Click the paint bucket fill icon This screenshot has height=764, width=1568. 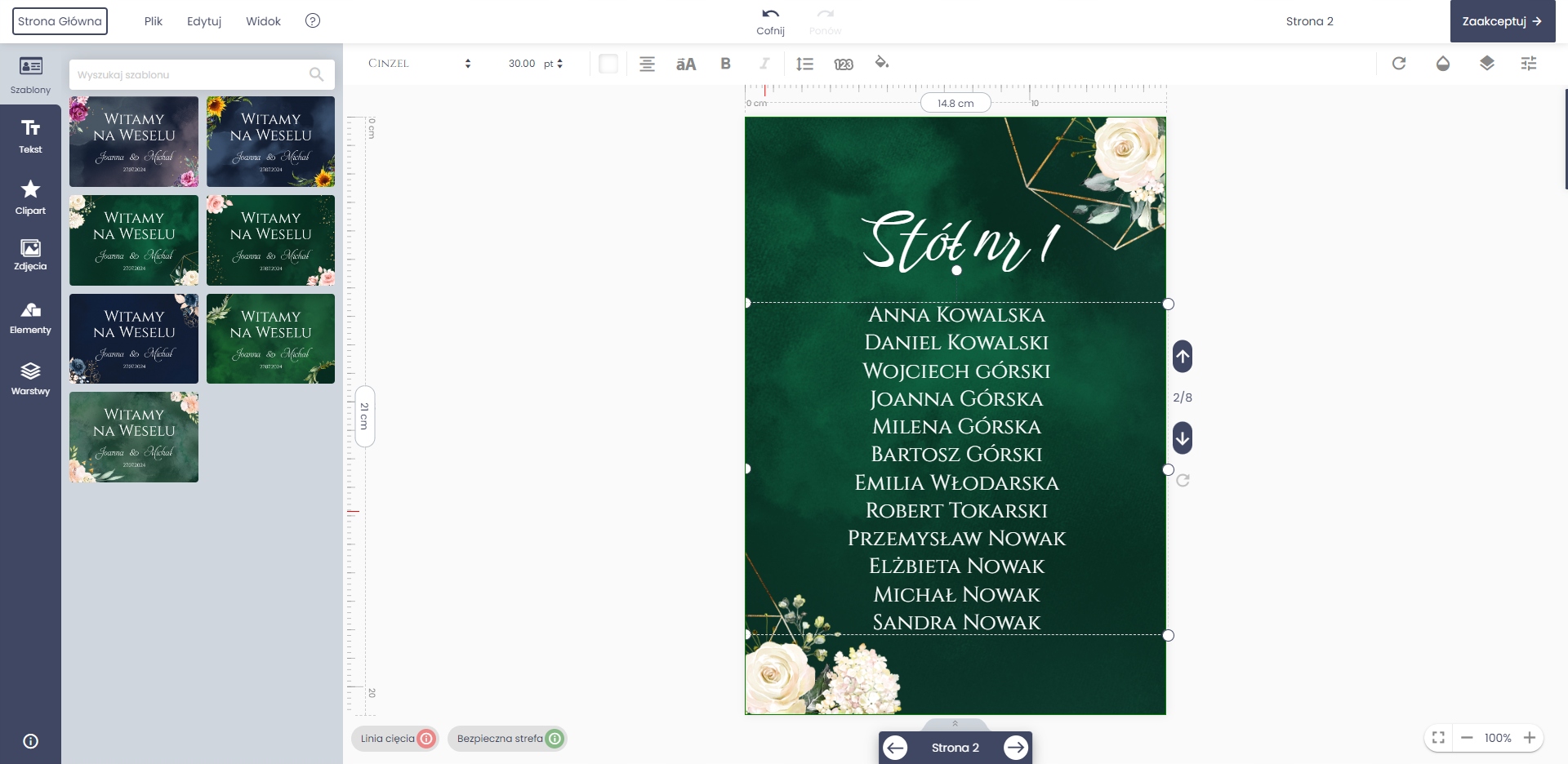(x=881, y=63)
